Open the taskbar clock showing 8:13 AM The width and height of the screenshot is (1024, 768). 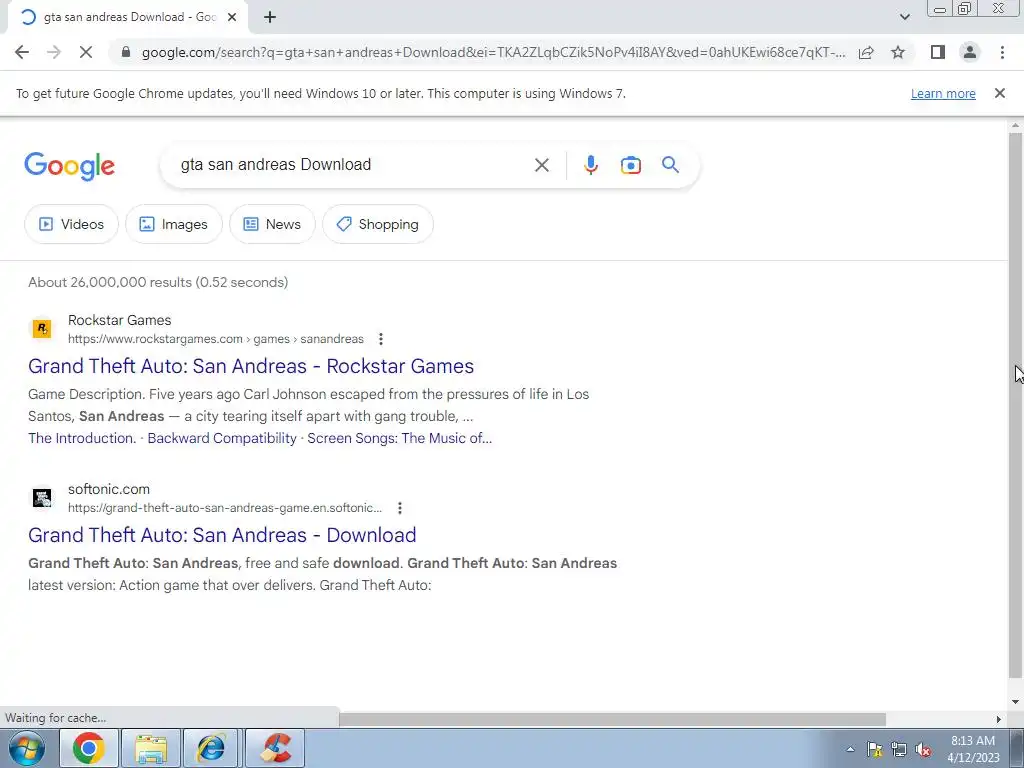[973, 749]
